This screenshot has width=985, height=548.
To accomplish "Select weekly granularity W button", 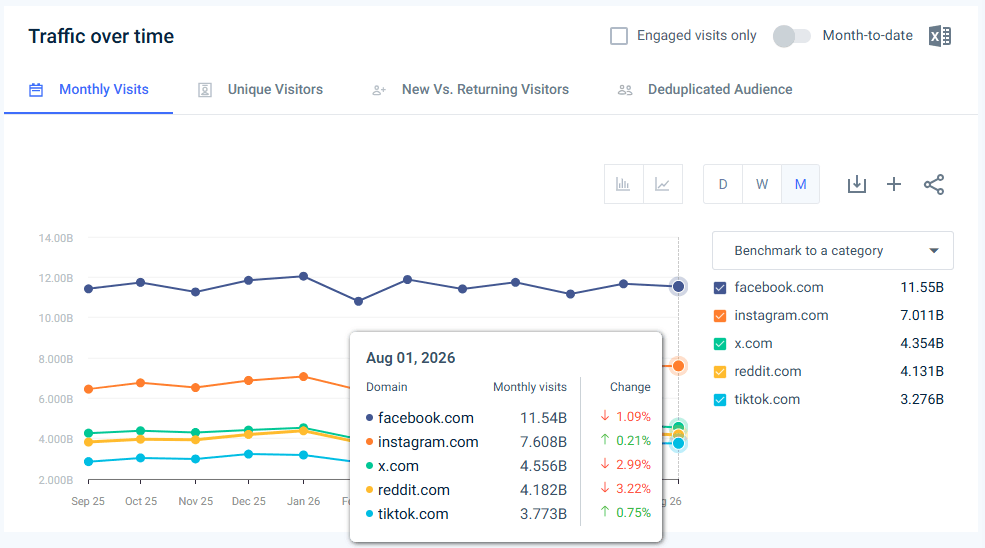I will click(x=762, y=184).
